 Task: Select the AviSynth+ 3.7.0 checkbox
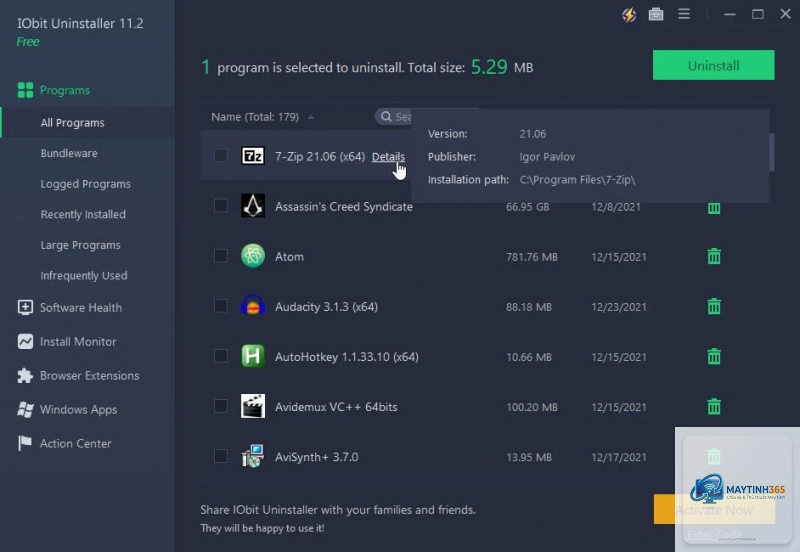coord(221,456)
